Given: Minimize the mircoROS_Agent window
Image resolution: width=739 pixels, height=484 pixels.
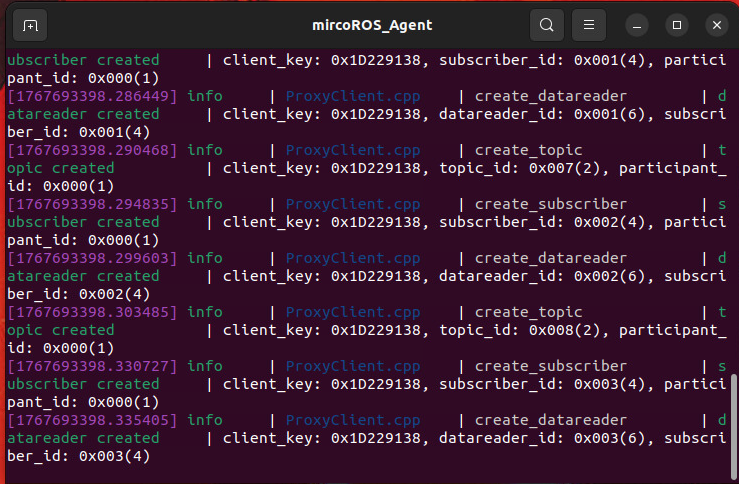Looking at the screenshot, I should (x=637, y=25).
